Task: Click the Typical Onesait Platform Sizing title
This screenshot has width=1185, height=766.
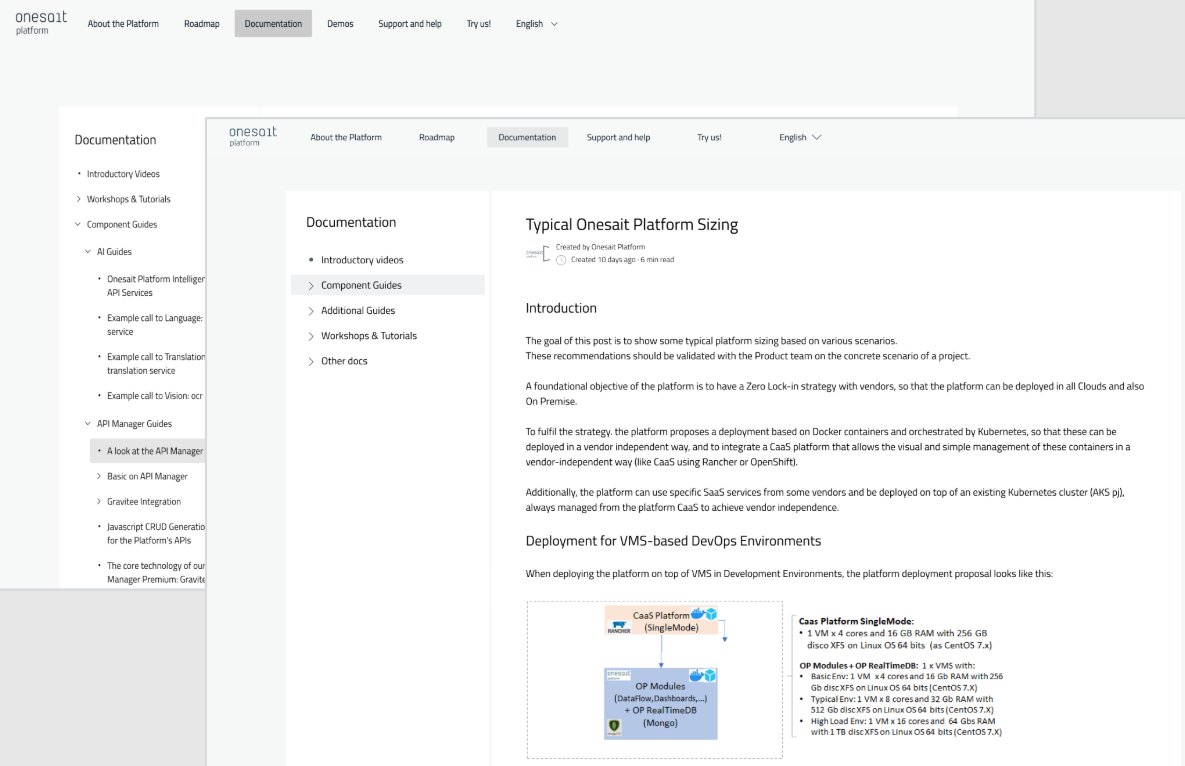Action: click(x=632, y=224)
